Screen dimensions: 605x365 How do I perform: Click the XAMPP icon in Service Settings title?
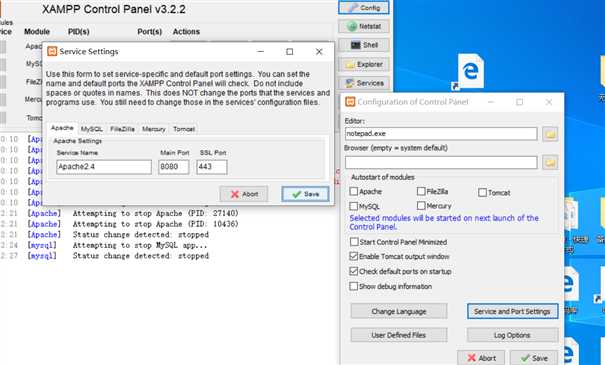tap(52, 51)
